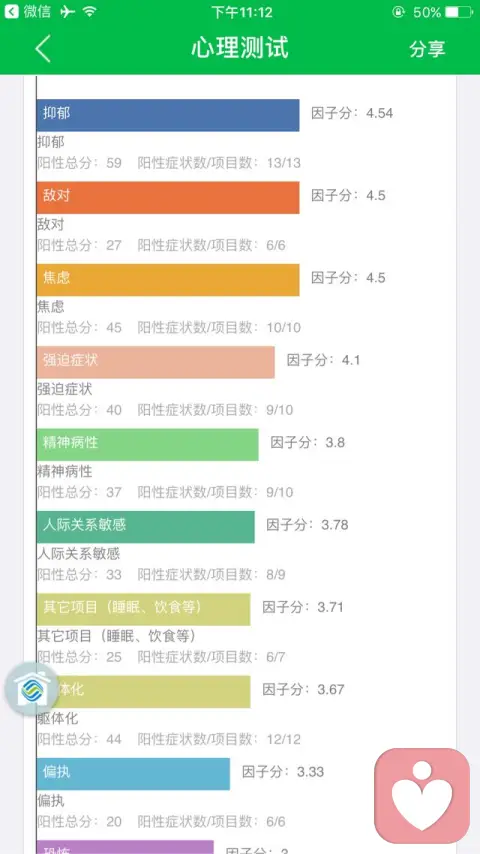Tap the Wi-Fi status icon
480x854 pixels.
click(x=91, y=11)
